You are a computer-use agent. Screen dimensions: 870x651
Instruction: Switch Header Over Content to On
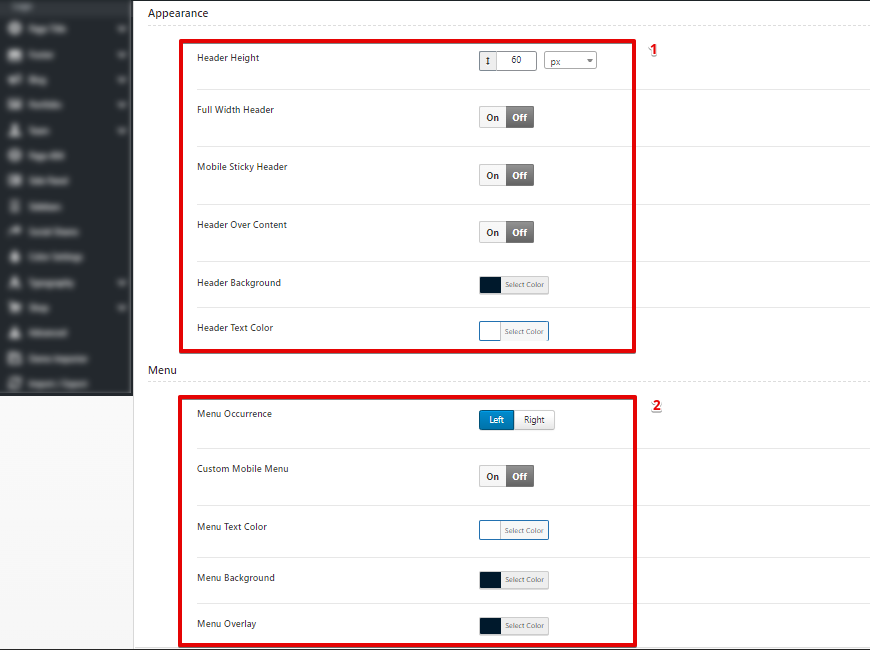[493, 233]
